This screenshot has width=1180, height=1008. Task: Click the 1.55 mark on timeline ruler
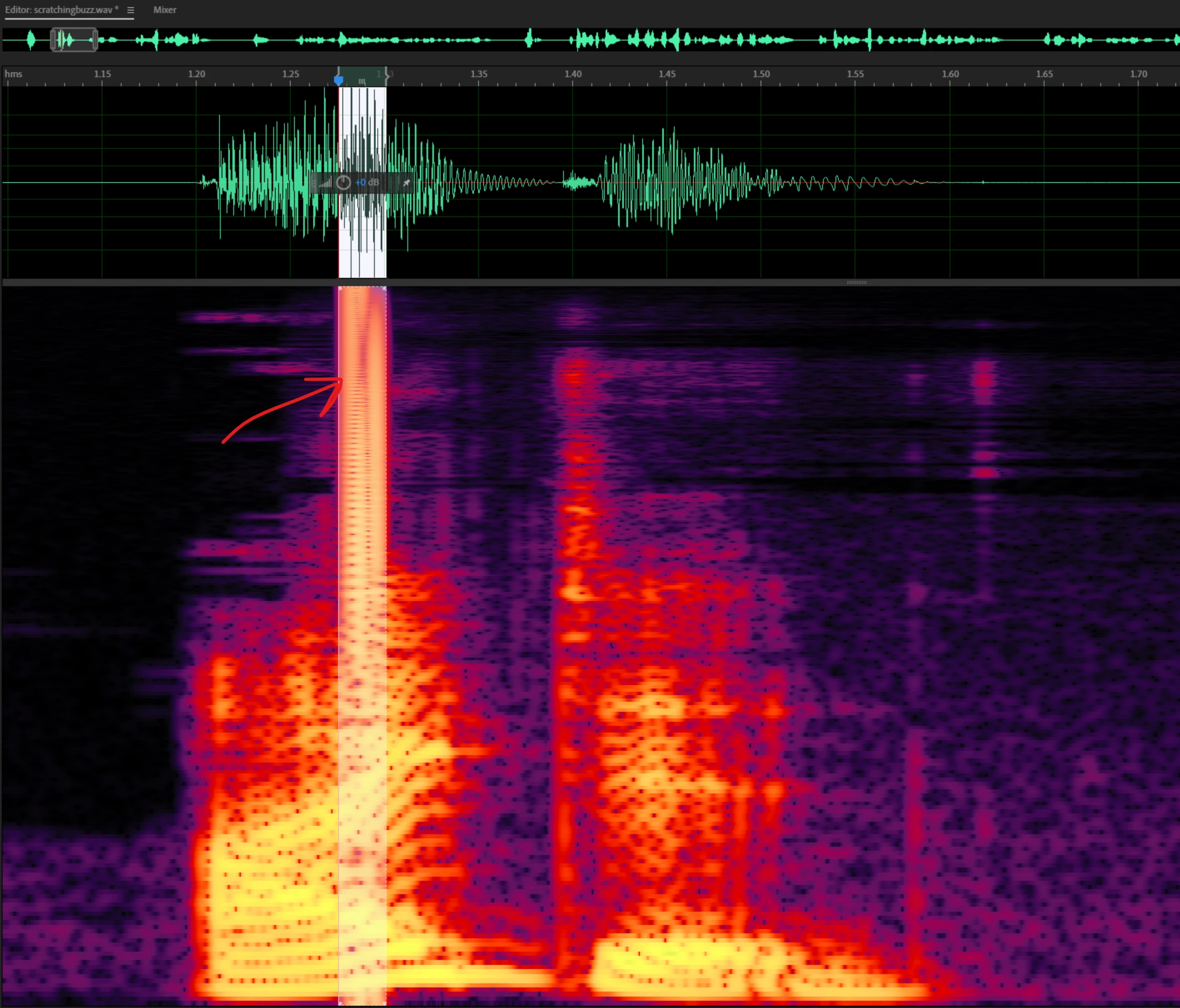(x=855, y=74)
